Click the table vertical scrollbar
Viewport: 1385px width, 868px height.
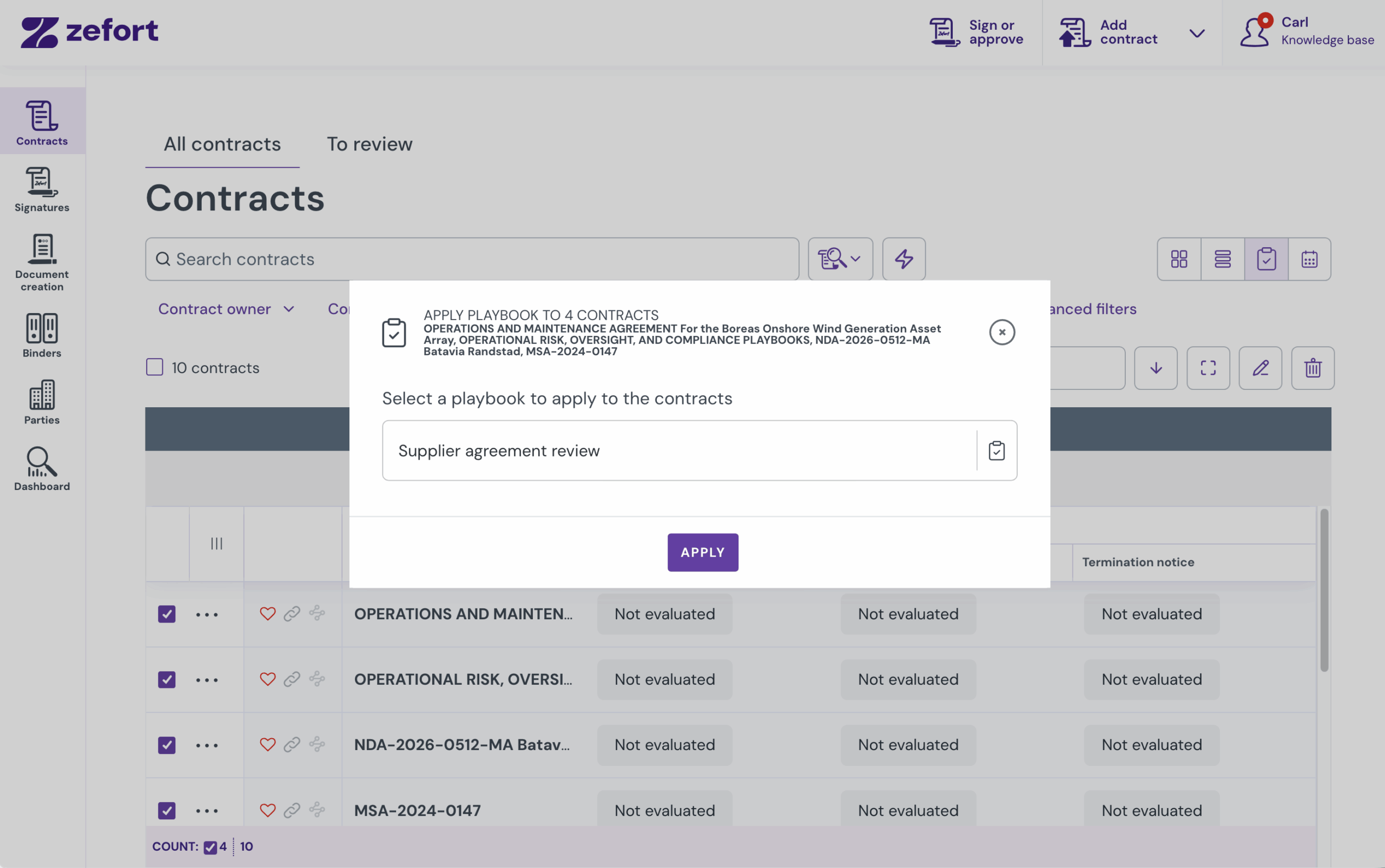(1323, 590)
